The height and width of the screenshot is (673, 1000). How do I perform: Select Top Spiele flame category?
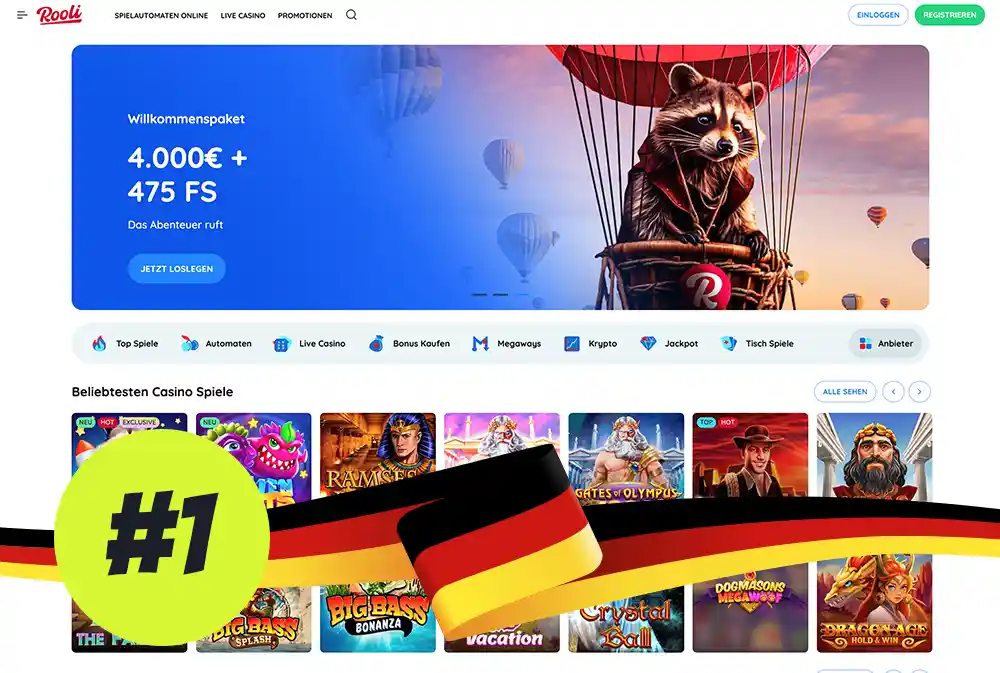[x=126, y=343]
